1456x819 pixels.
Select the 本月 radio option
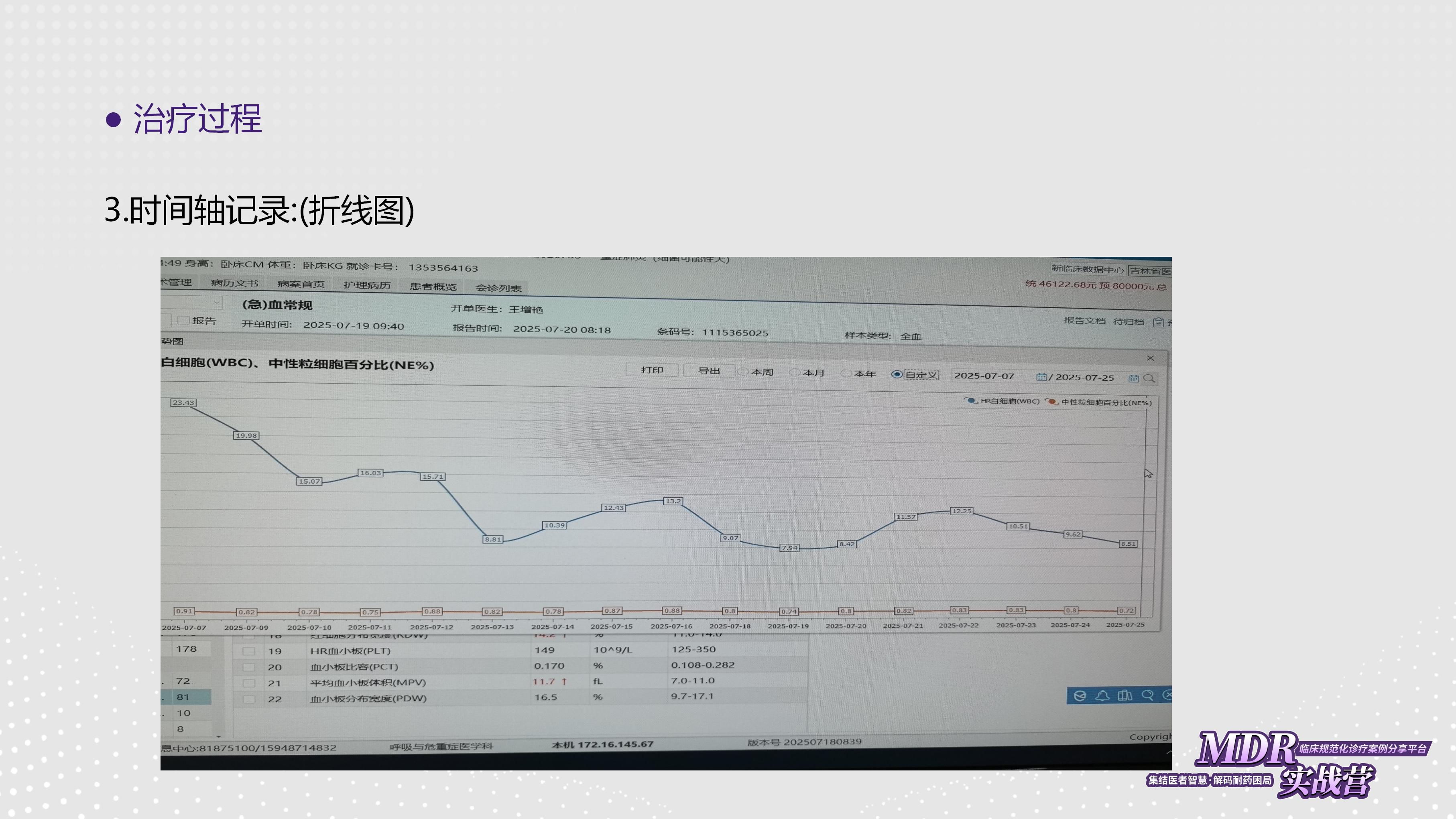coord(795,372)
